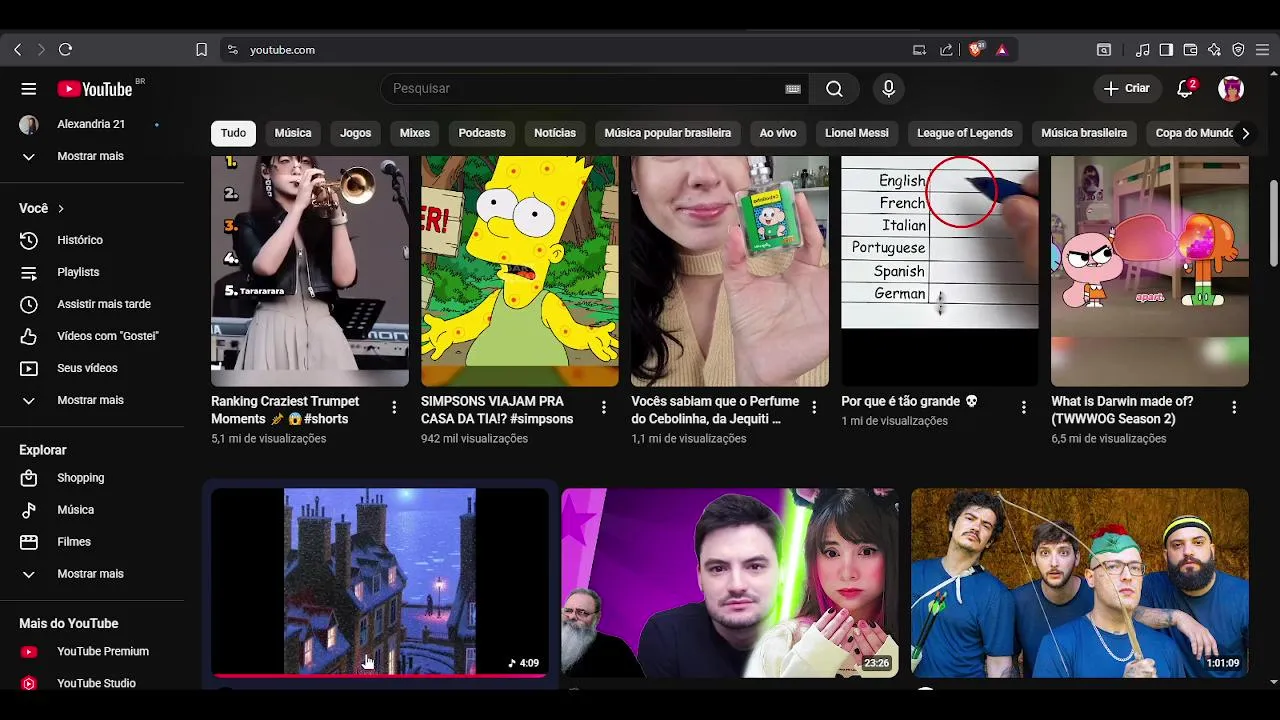Open the Brave Wallet icon
The image size is (1280, 720).
point(1190,49)
